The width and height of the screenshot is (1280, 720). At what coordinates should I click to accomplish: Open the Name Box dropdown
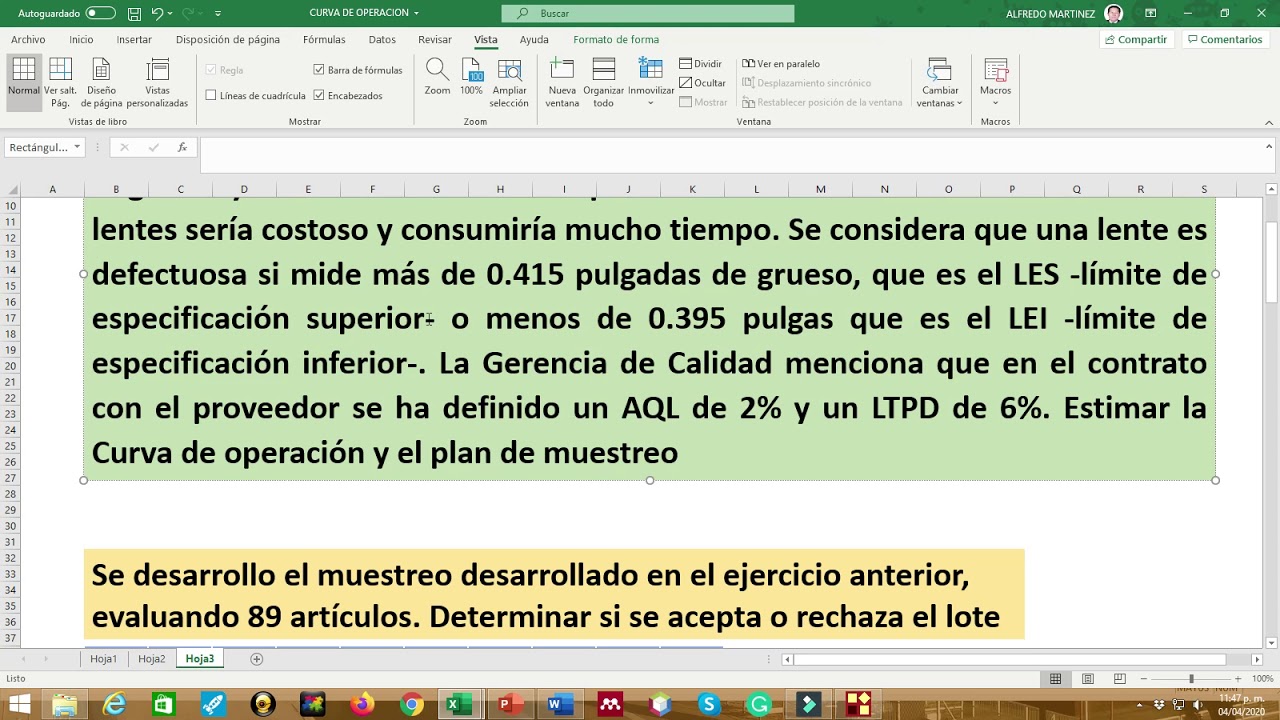(x=77, y=147)
